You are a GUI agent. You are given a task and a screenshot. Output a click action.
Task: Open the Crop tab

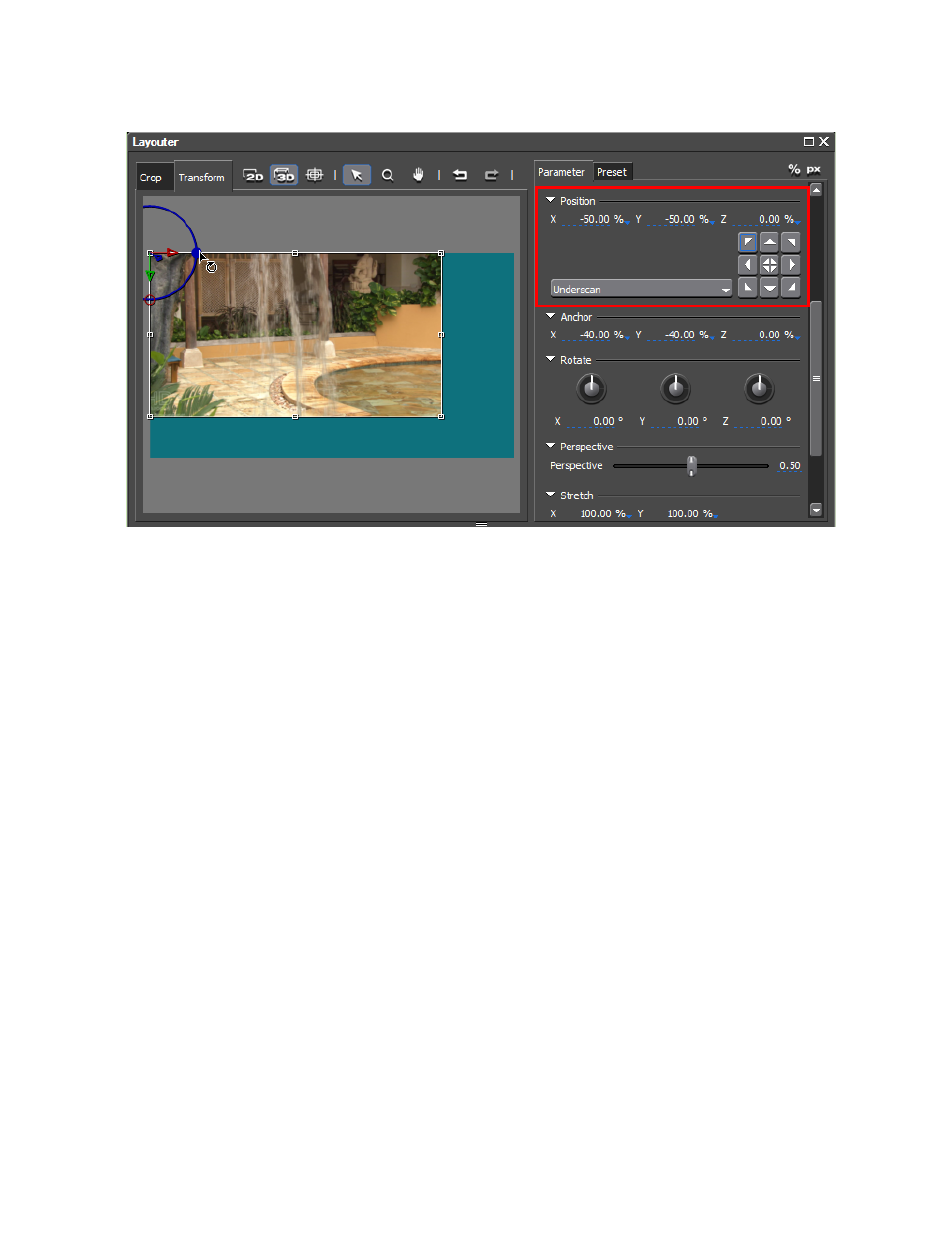[x=151, y=178]
